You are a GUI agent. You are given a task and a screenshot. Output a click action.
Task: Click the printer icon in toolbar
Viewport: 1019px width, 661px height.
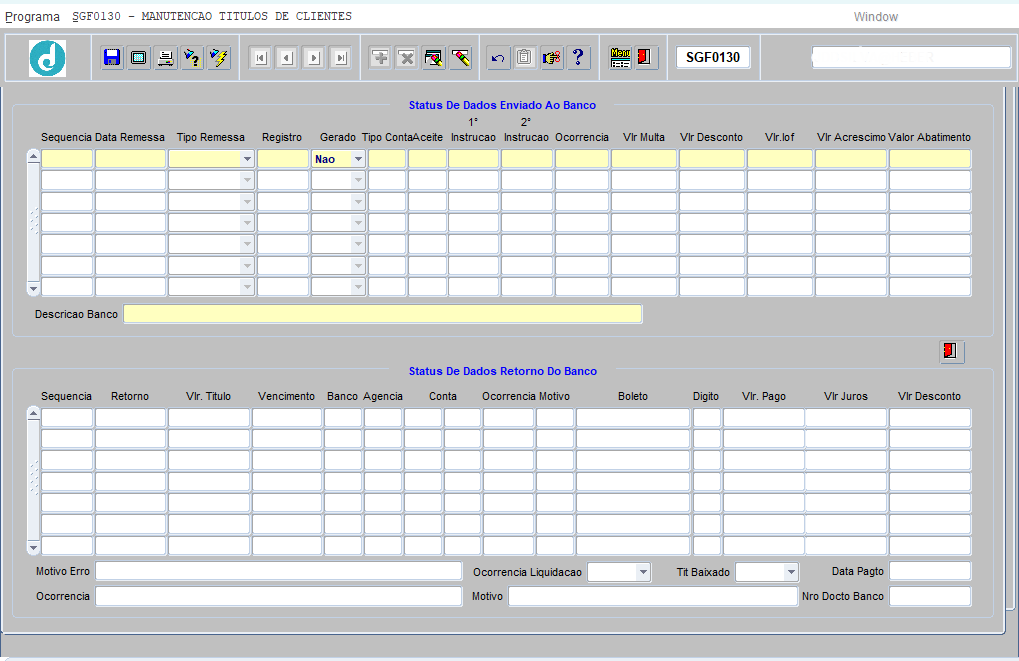[166, 58]
